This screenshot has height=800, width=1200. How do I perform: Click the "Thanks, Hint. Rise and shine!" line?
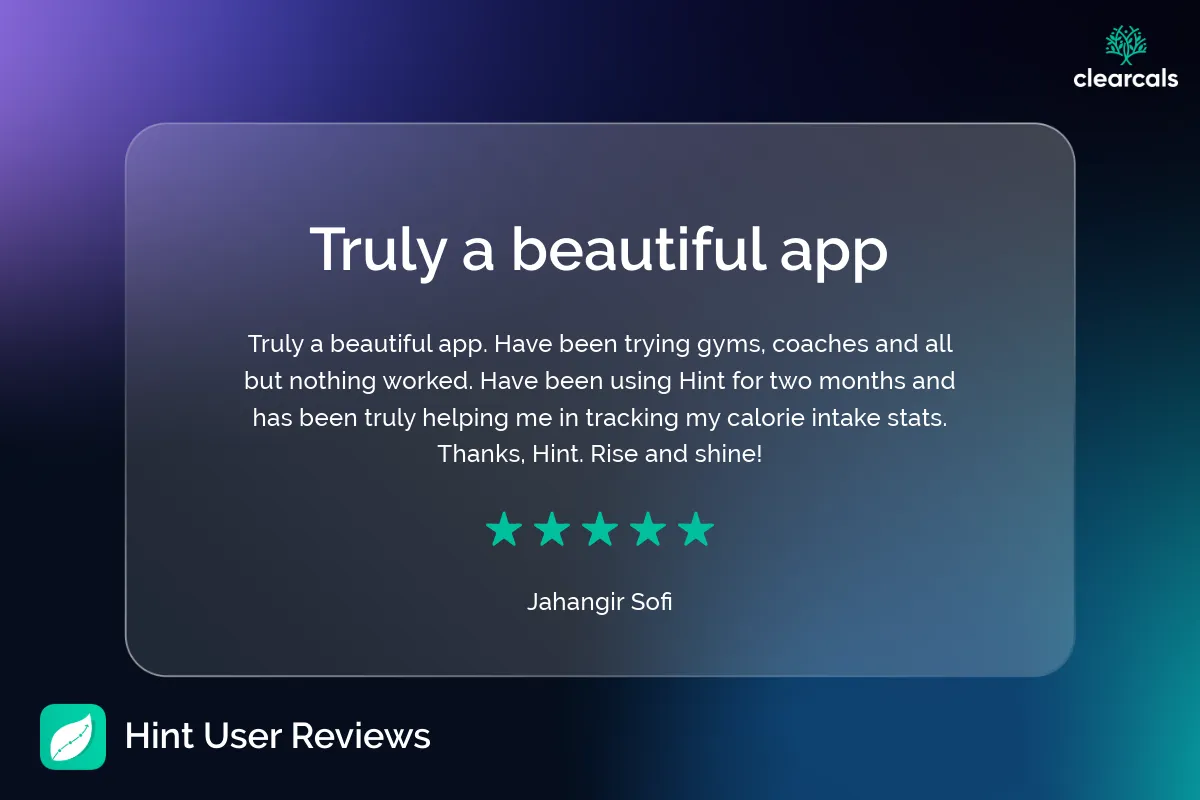coord(600,454)
